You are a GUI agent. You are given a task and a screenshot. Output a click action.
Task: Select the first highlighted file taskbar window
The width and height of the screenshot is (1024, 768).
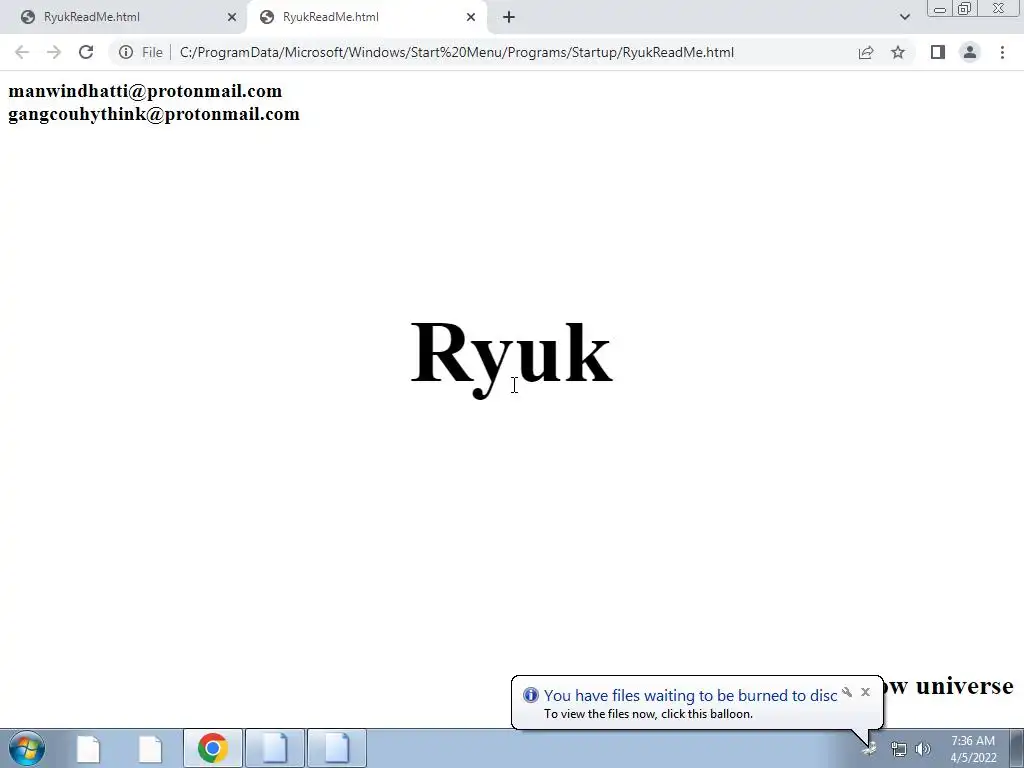click(275, 748)
